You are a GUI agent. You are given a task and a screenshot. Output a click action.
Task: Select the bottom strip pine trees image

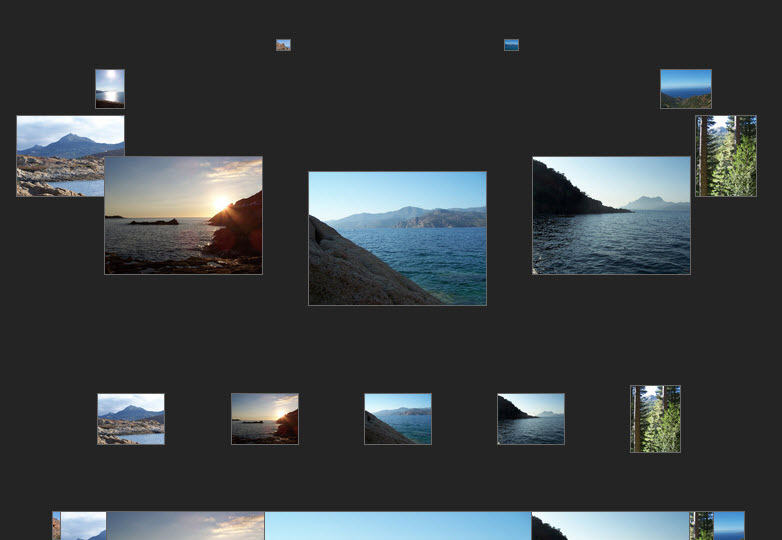tap(702, 526)
